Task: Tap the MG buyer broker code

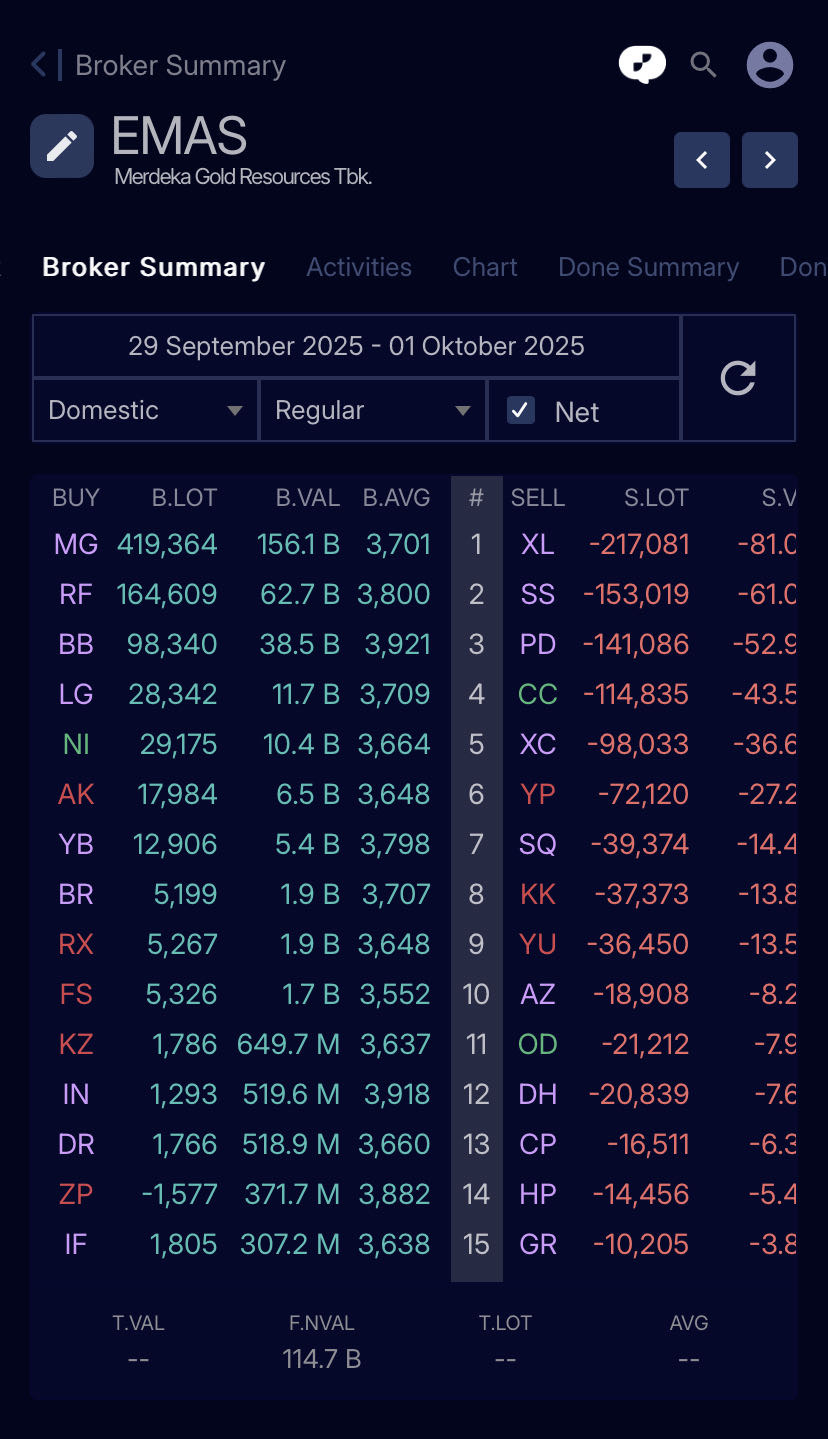Action: tap(76, 544)
